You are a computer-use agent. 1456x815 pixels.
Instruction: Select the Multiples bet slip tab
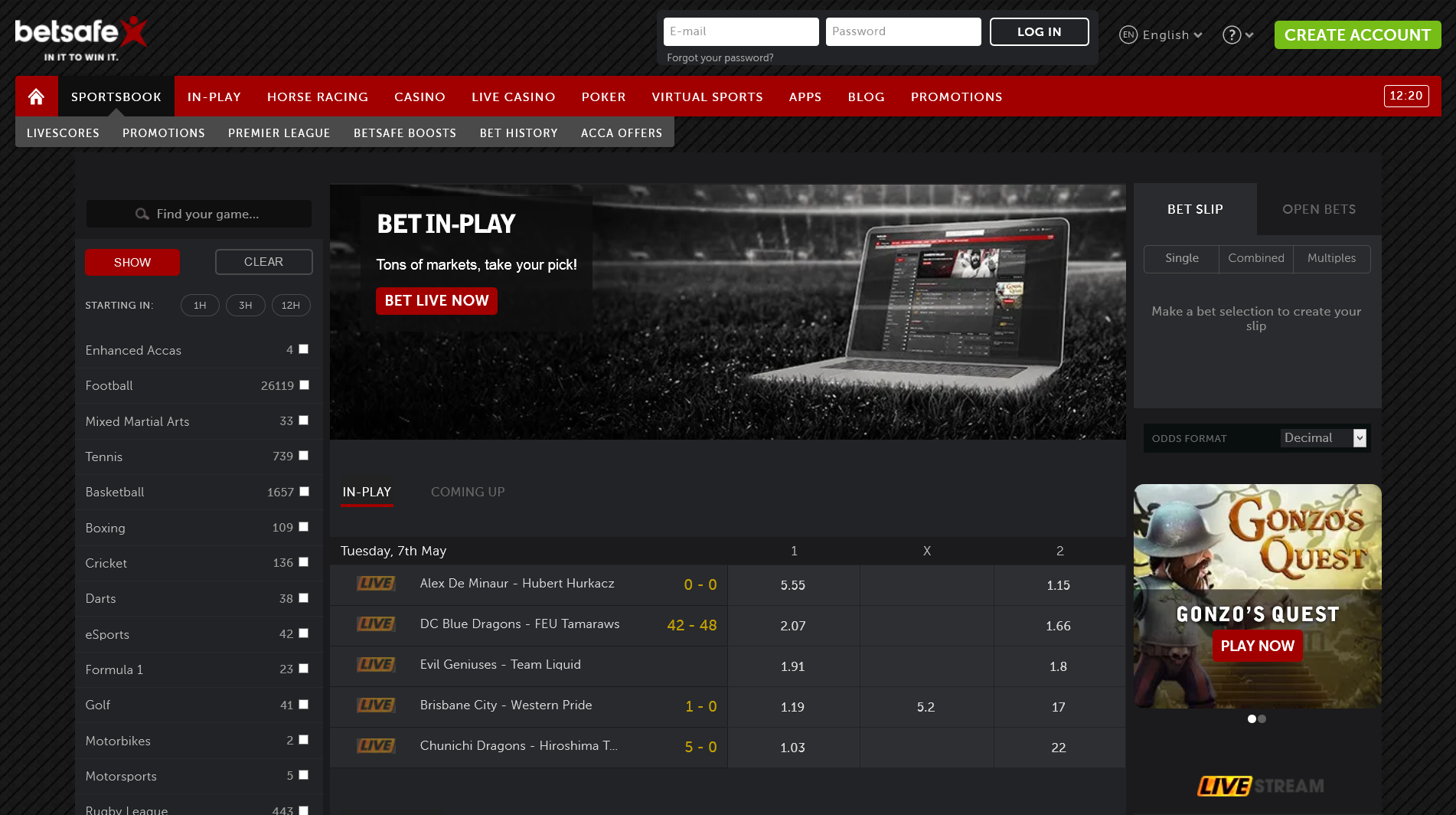click(x=1331, y=258)
